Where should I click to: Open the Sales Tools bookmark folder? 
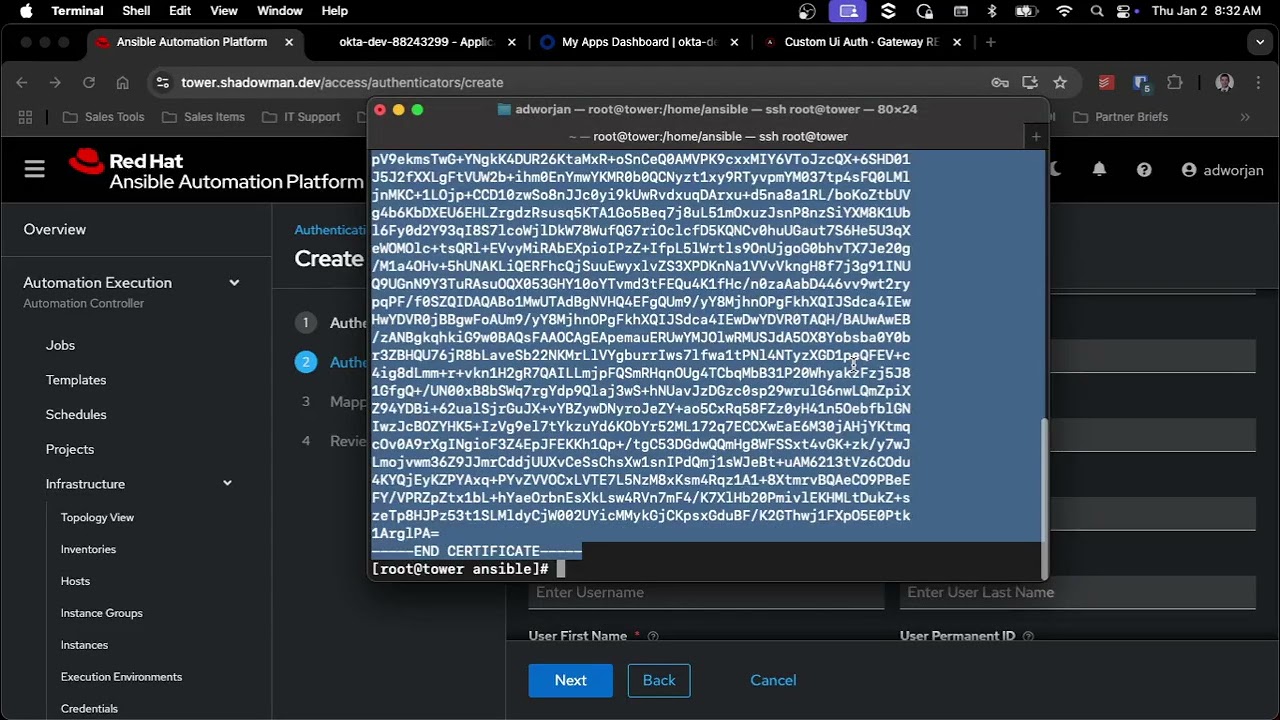[x=103, y=117]
